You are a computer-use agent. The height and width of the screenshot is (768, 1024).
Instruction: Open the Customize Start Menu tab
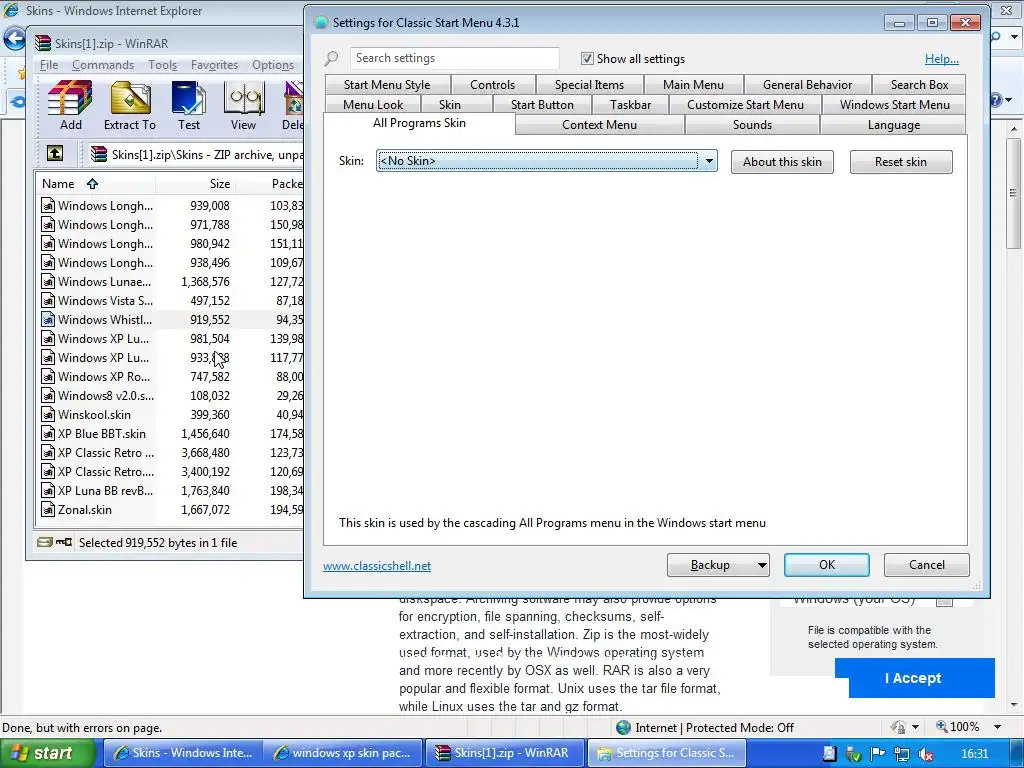tap(745, 104)
